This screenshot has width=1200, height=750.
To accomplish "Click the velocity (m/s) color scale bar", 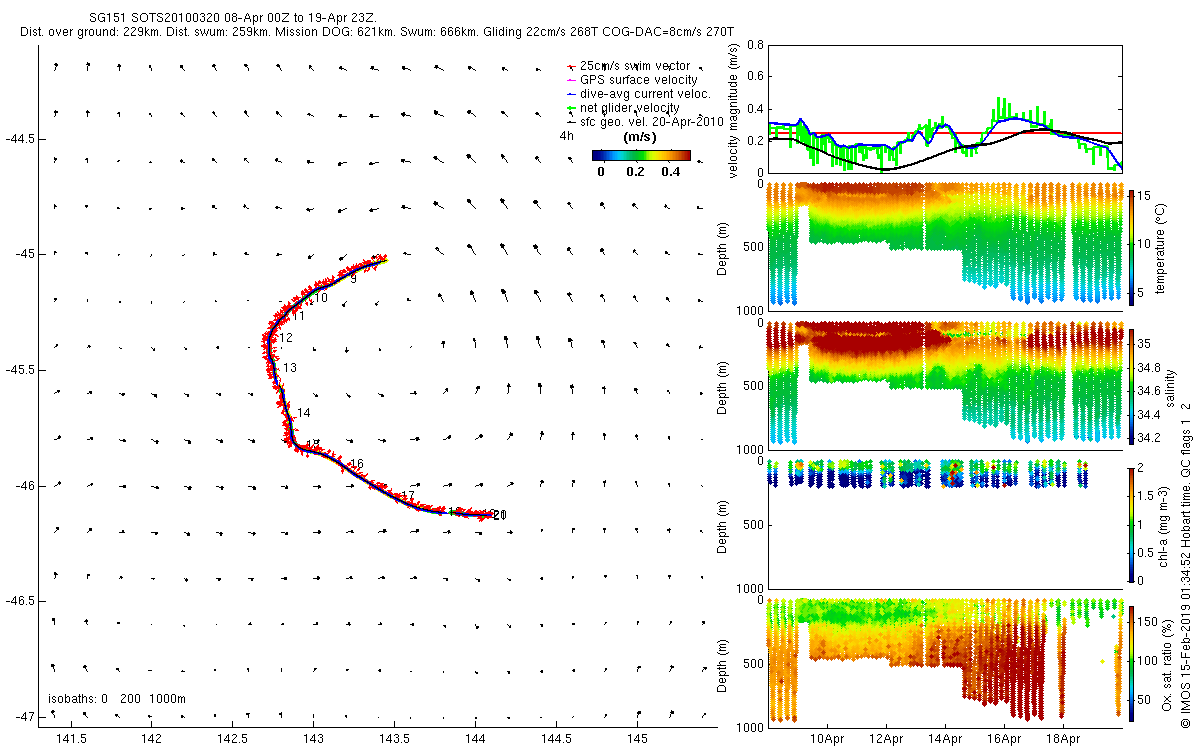I will pyautogui.click(x=641, y=155).
